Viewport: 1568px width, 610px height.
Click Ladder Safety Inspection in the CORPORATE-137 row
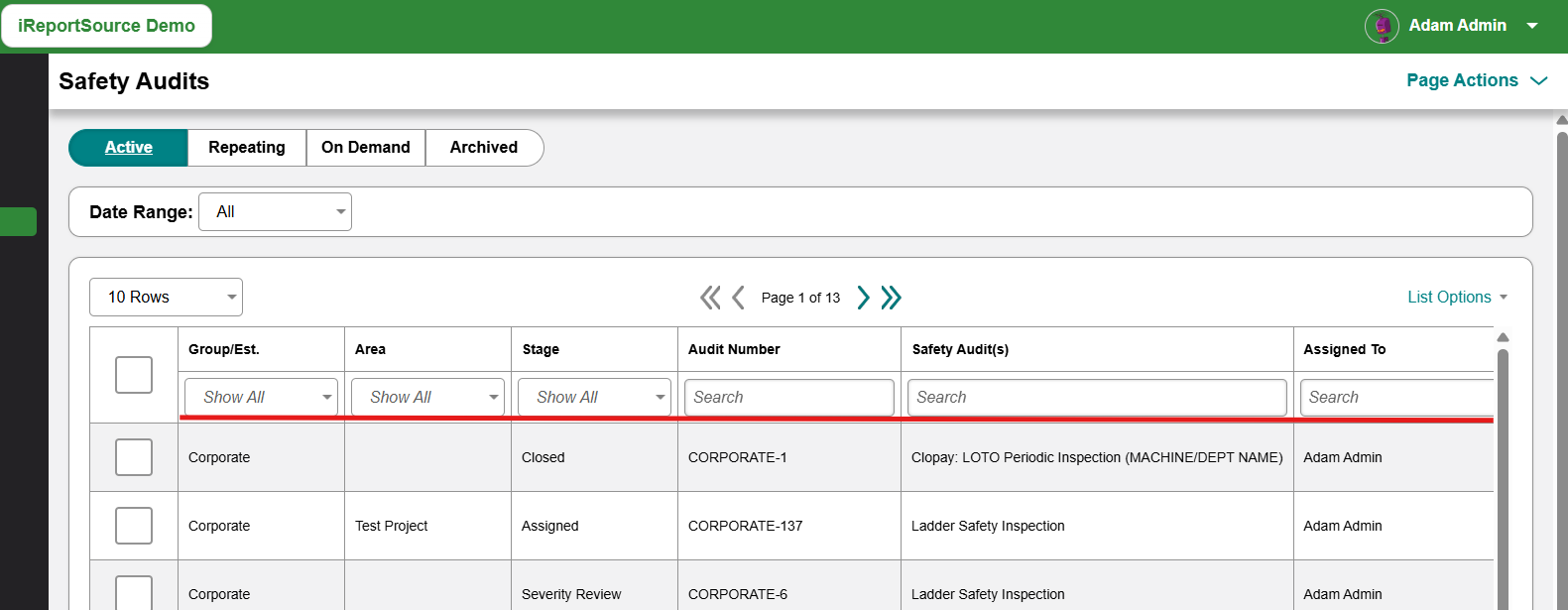(x=988, y=526)
